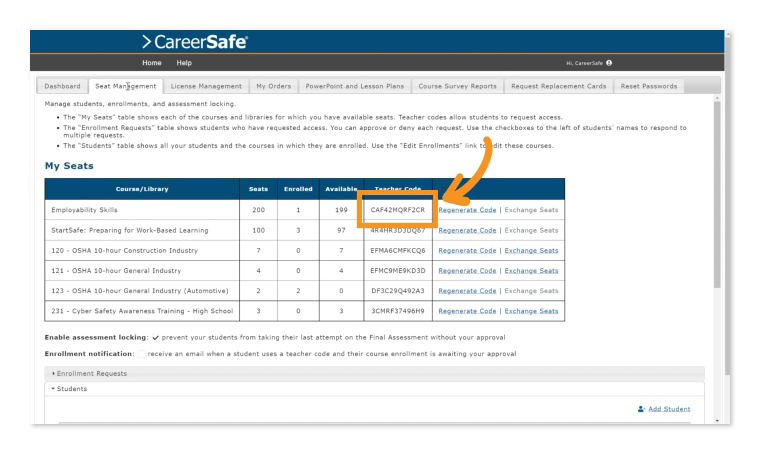Click 123 - OSHA General Industry (Automotive) cell
The height and width of the screenshot is (454, 760).
(x=140, y=291)
